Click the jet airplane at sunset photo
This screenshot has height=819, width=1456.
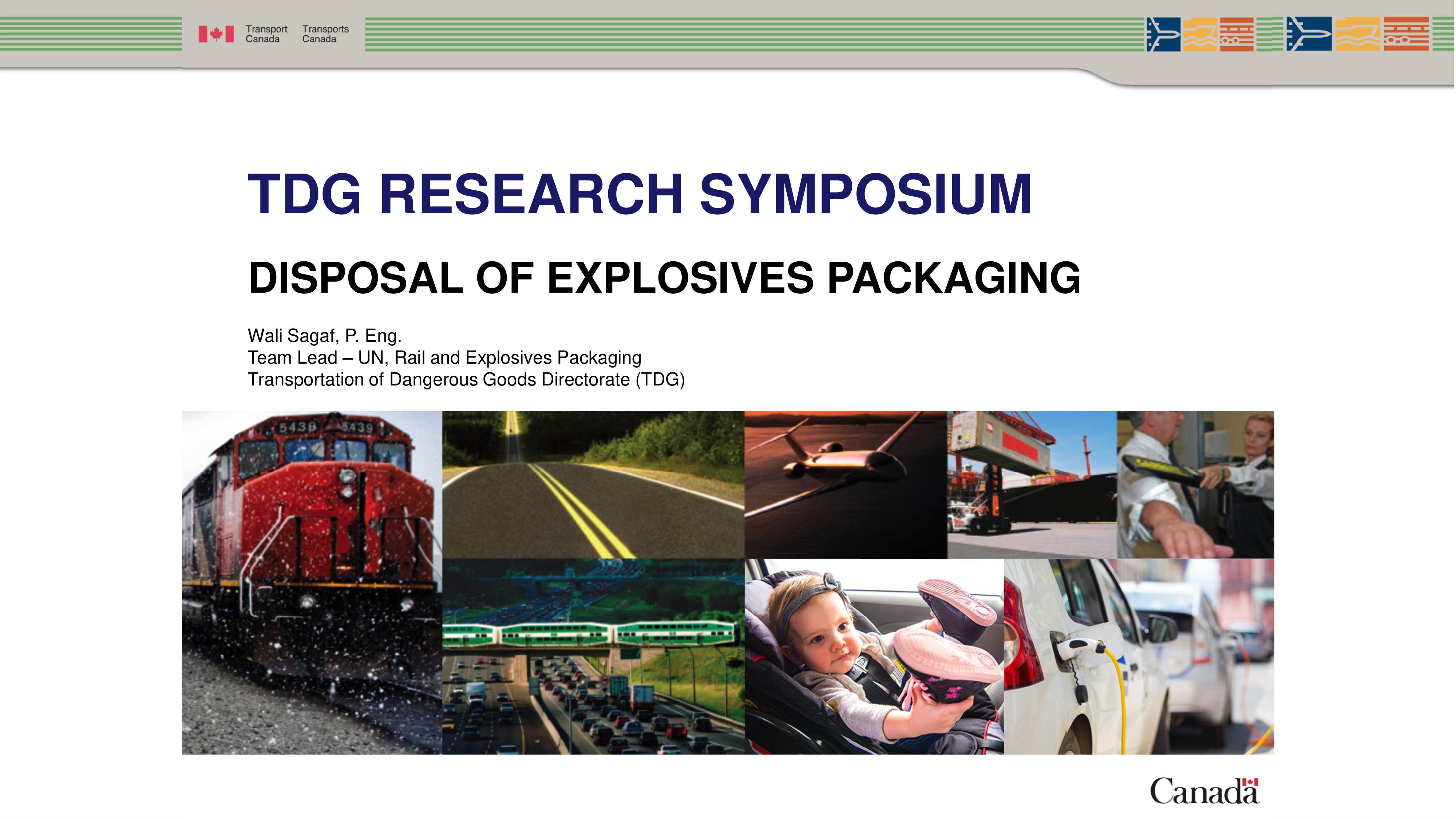[846, 484]
